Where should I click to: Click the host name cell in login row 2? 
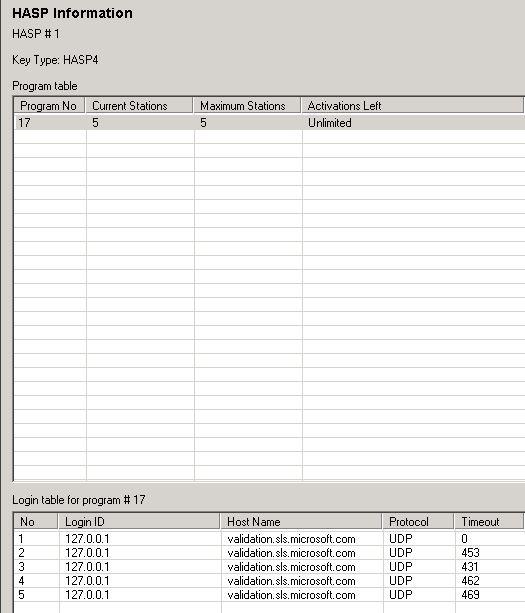(x=291, y=553)
